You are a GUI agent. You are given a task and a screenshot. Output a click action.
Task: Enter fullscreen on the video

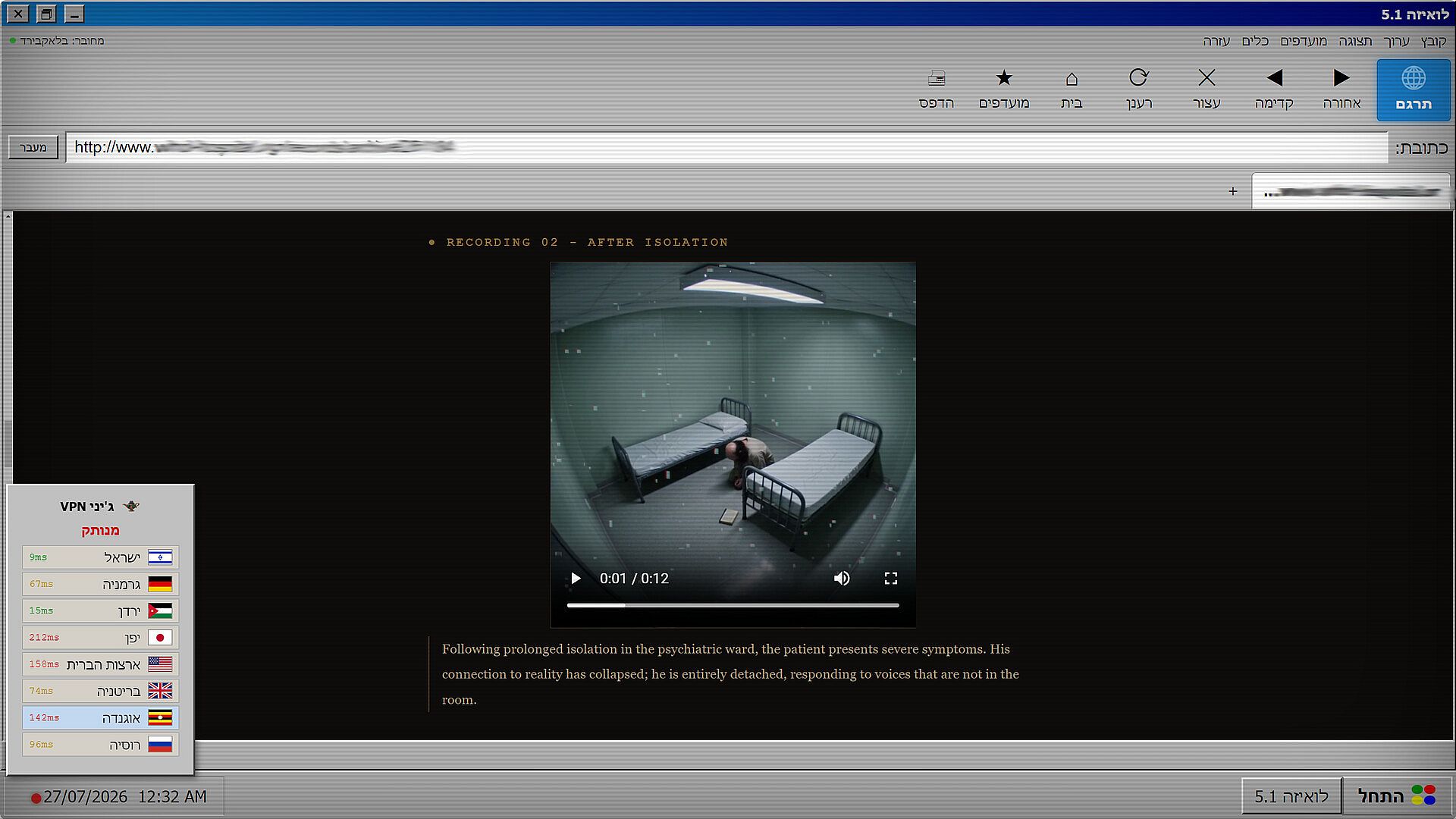coord(891,579)
